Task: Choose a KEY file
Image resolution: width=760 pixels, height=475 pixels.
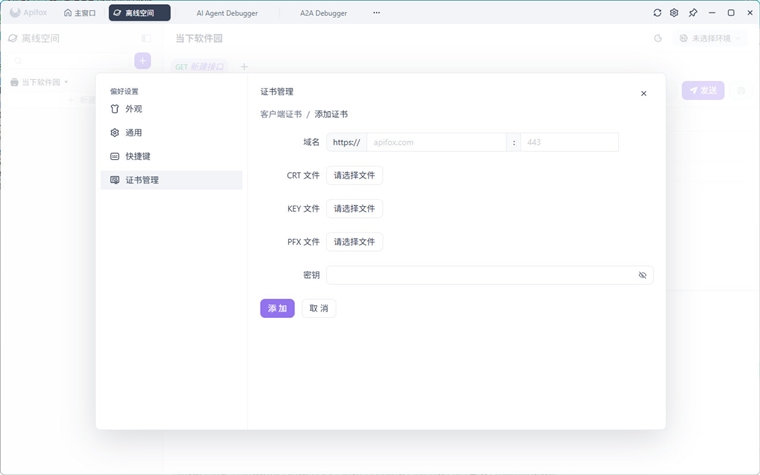Action: pyautogui.click(x=354, y=209)
